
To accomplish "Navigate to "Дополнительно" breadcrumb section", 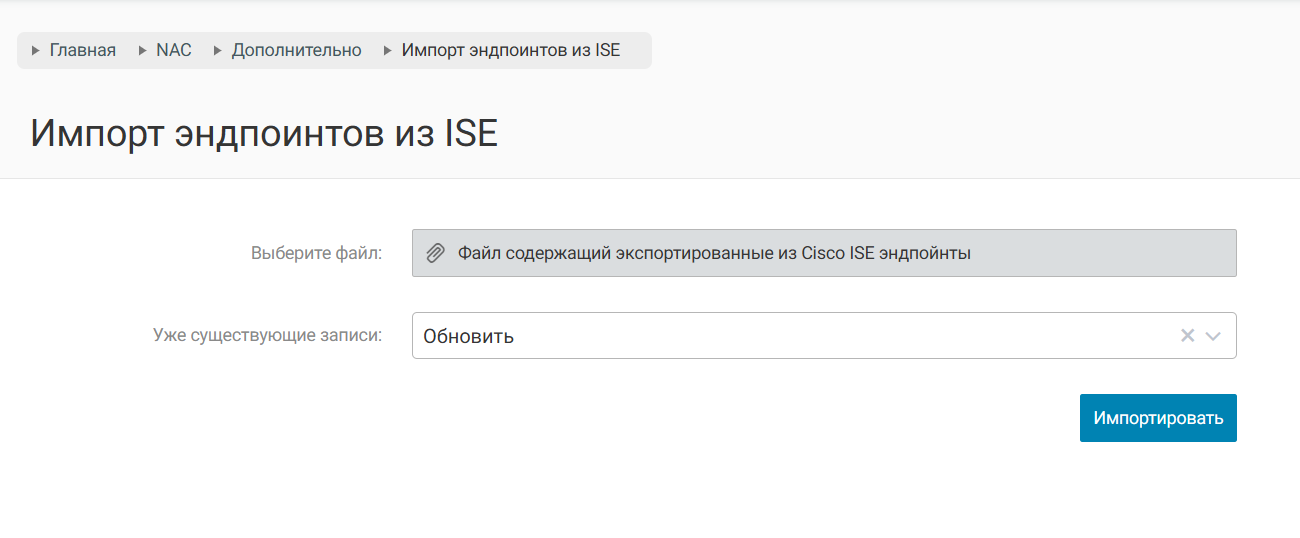I will 296,50.
